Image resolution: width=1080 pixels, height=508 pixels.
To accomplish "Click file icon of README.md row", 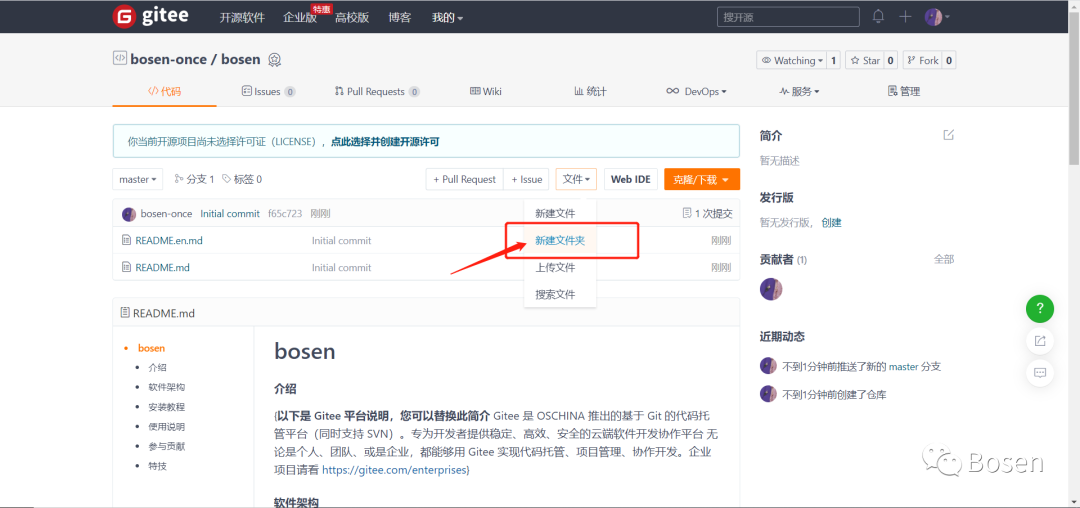I will pyautogui.click(x=126, y=267).
